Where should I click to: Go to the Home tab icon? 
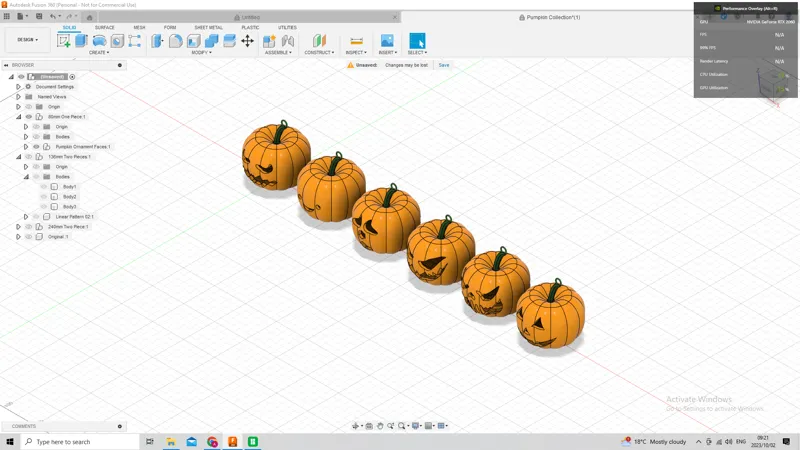(89, 17)
